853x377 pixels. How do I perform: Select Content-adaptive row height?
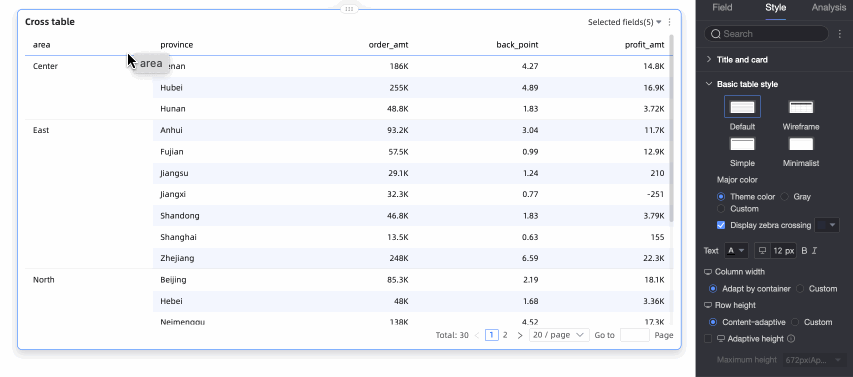[713, 322]
